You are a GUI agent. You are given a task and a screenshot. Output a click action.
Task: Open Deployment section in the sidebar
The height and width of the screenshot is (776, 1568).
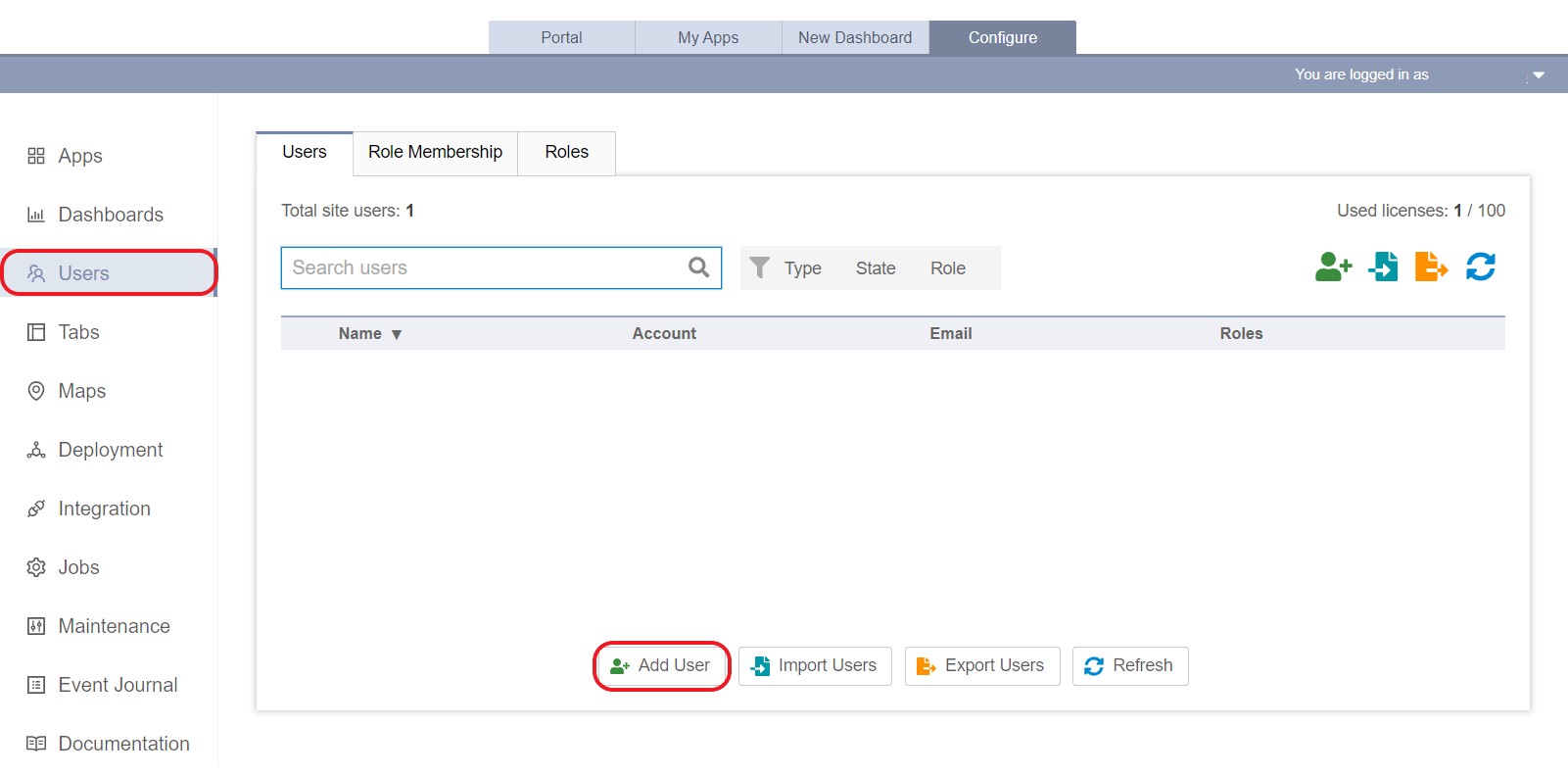tap(110, 450)
